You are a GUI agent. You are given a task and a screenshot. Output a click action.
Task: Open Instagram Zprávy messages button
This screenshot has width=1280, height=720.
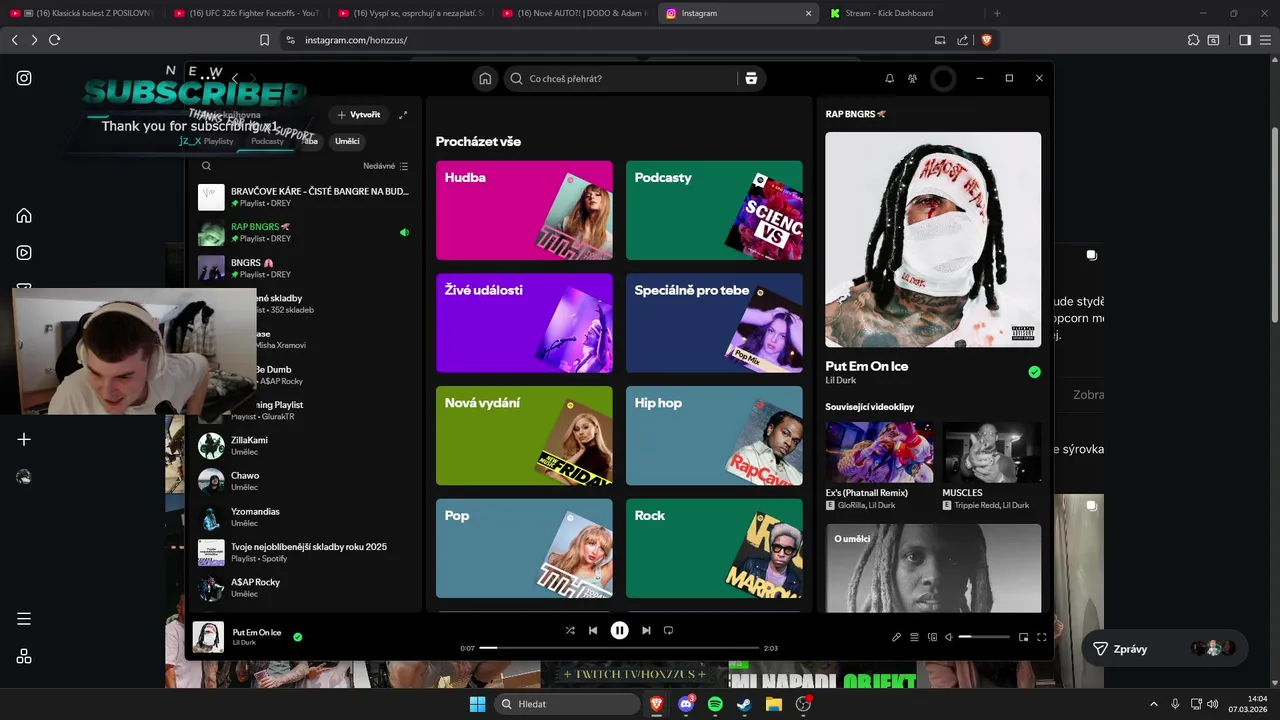click(1165, 648)
